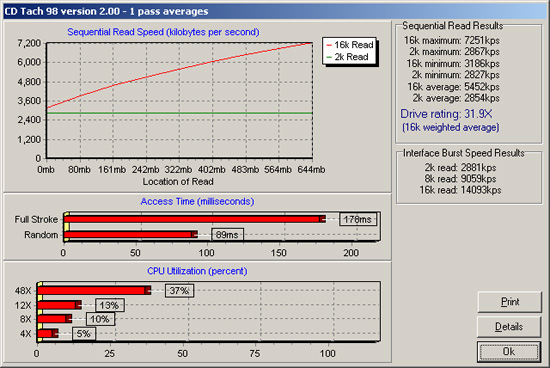550x368 pixels.
Task: Select the 178ms value label
Action: tap(358, 220)
